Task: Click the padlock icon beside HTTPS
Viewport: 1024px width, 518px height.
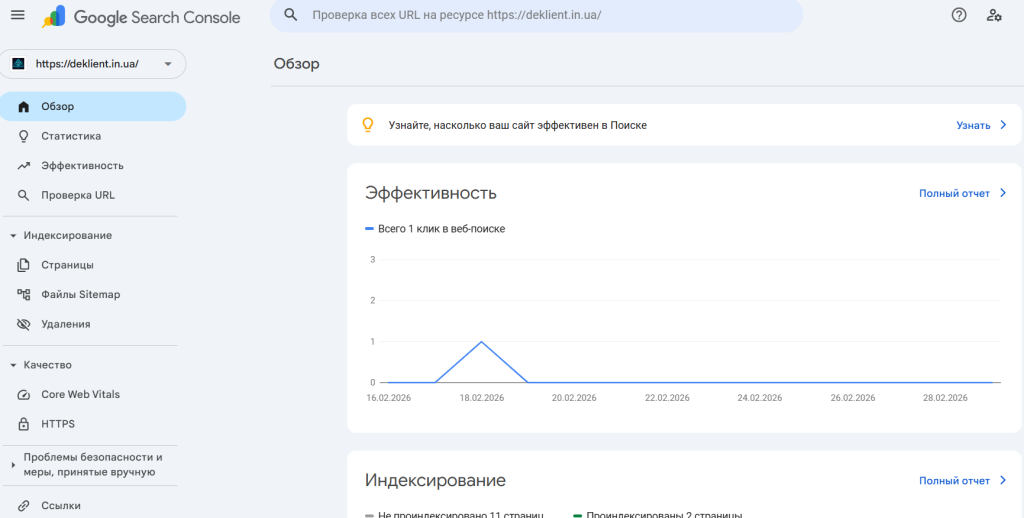Action: tap(24, 424)
